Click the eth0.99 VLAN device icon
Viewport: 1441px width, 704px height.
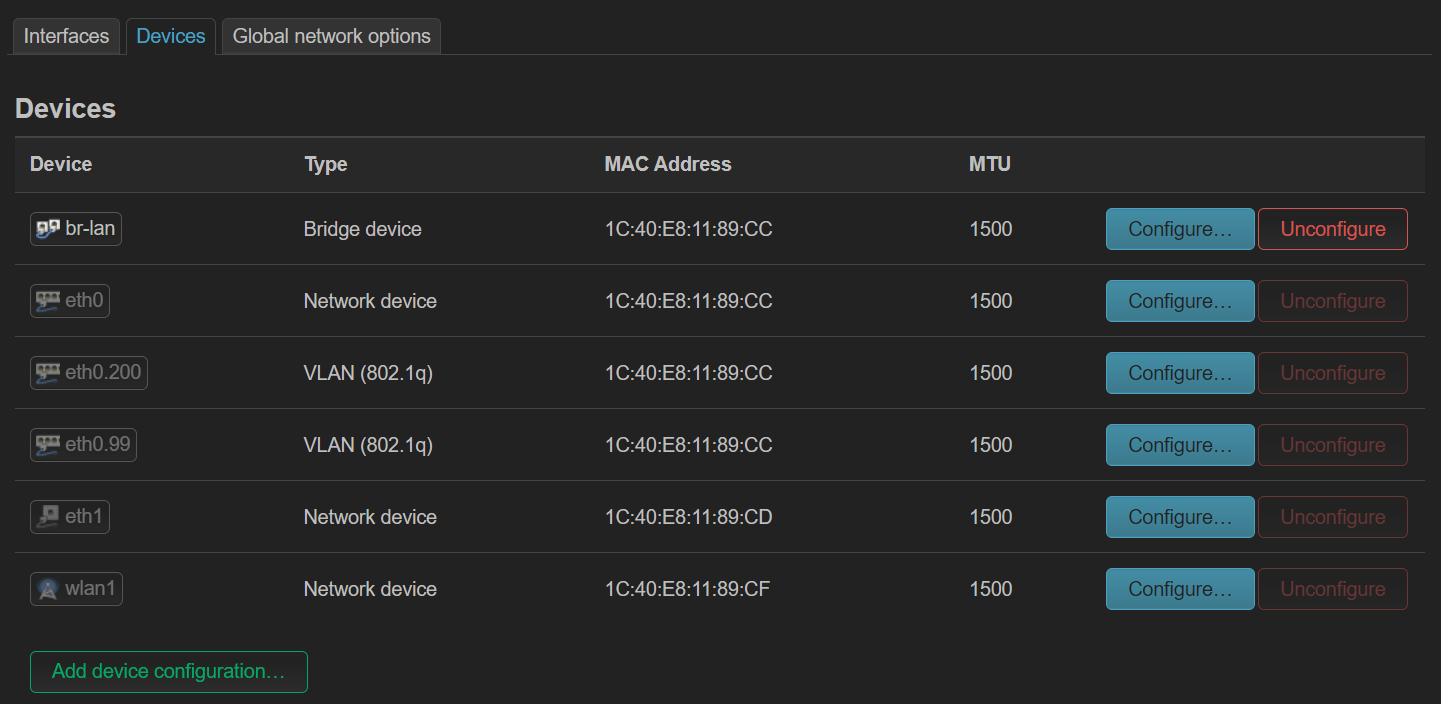[48, 445]
